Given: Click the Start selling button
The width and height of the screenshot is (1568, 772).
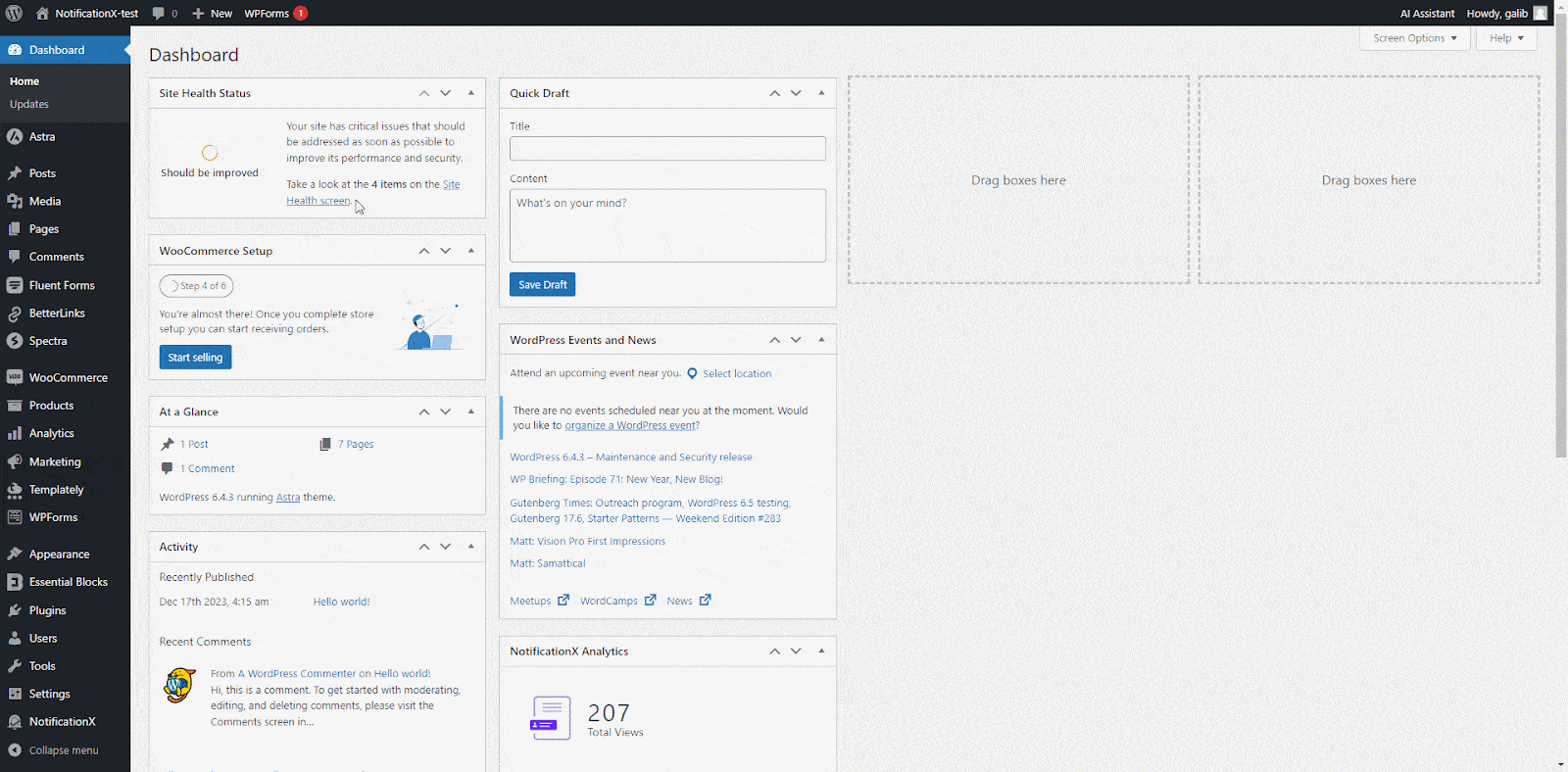Looking at the screenshot, I should coord(195,358).
